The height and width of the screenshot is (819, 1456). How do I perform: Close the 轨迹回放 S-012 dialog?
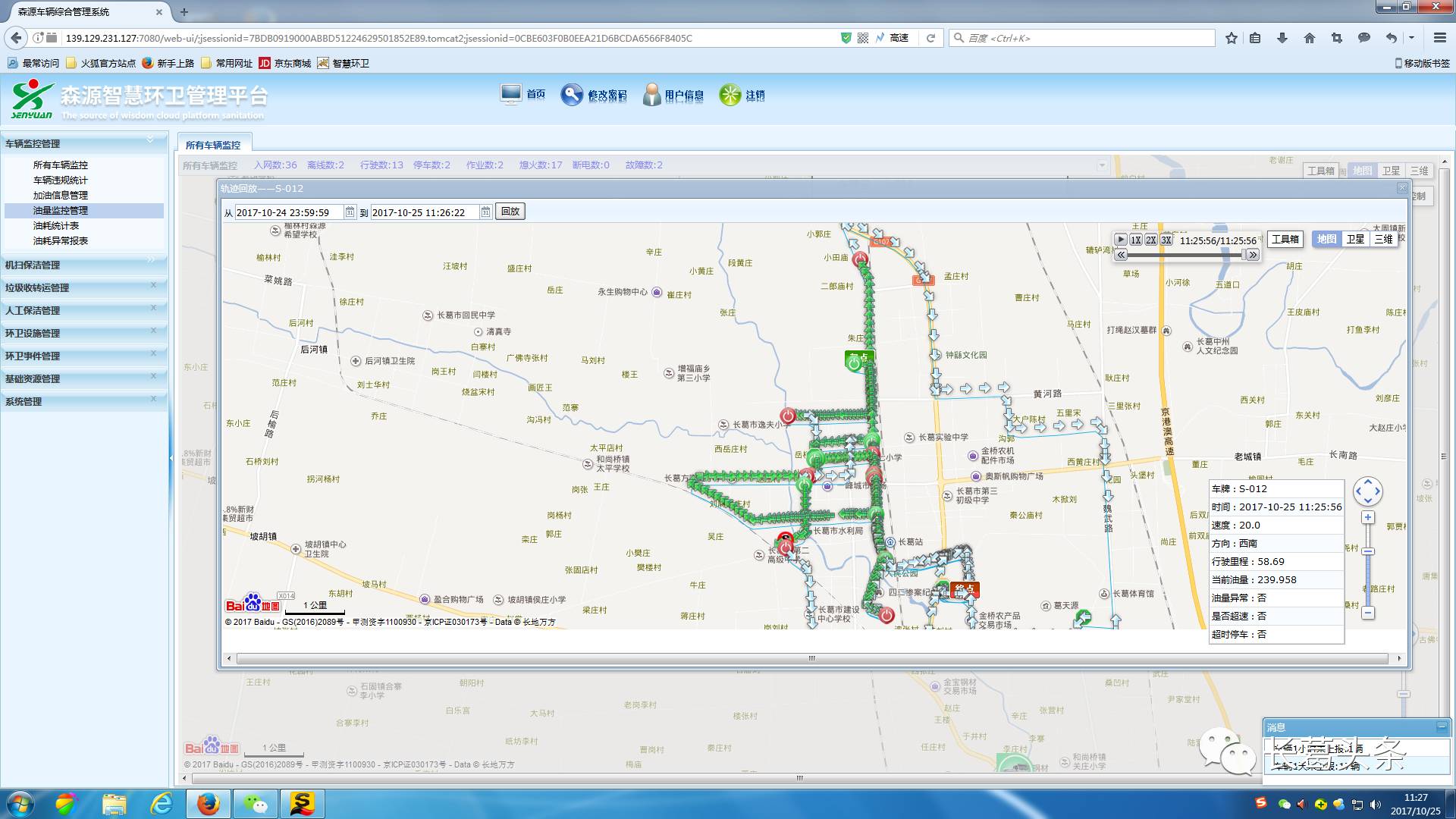[1402, 188]
